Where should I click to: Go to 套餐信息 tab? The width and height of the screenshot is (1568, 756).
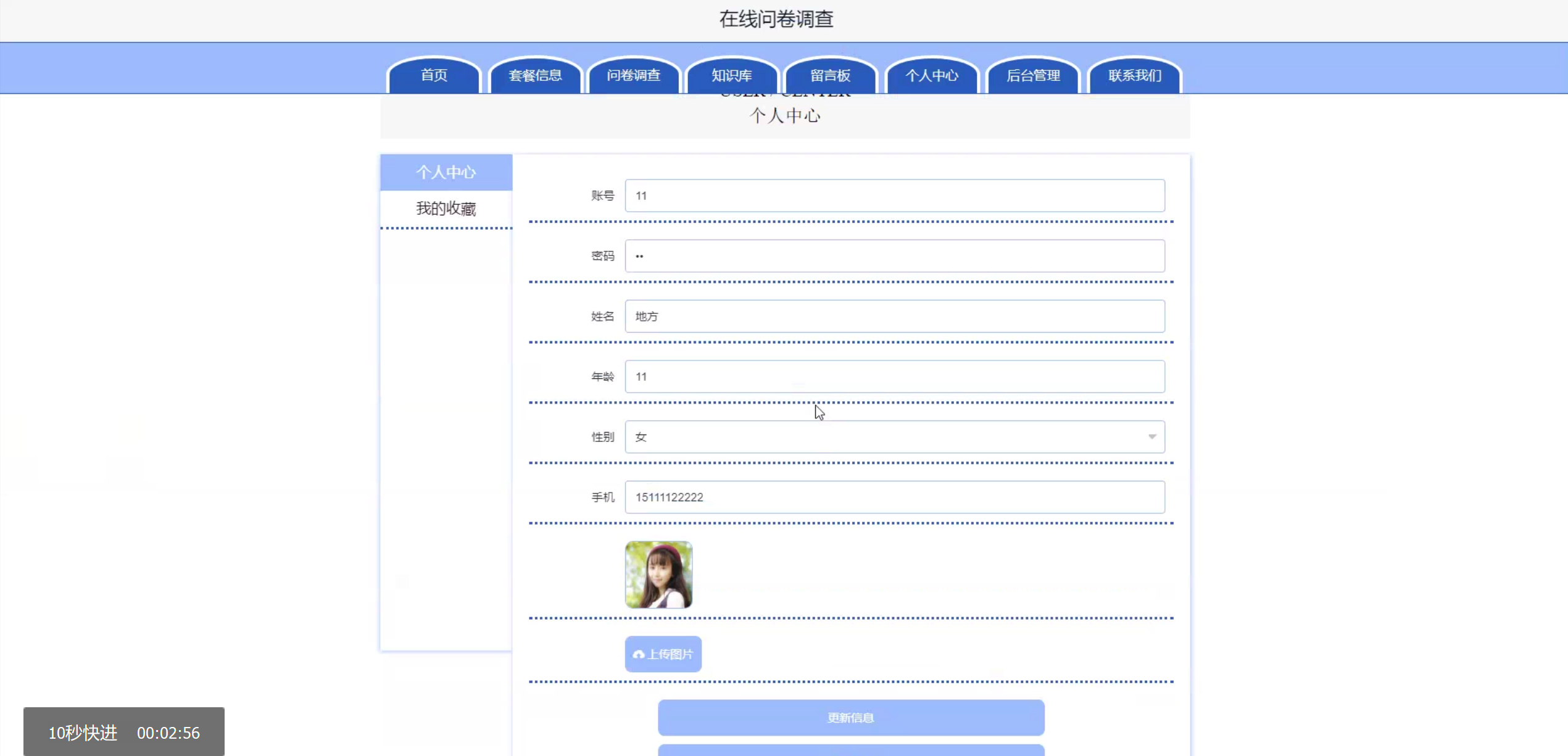pyautogui.click(x=535, y=75)
